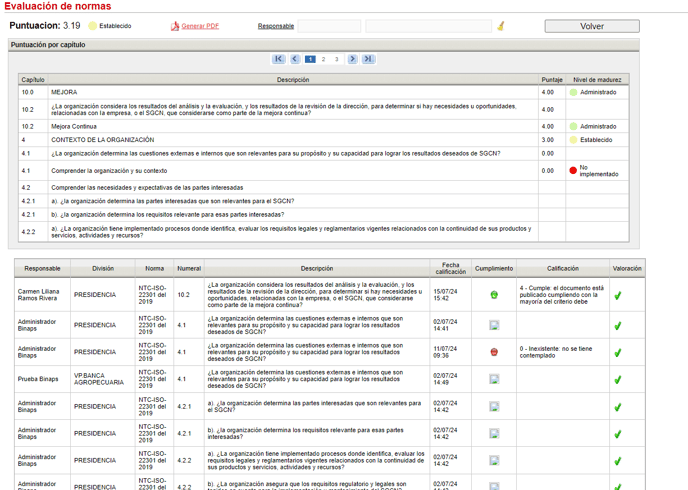This screenshot has height=490, width=688.
Task: Click valoración checkmark in Prueba Binaps row
Action: pyautogui.click(x=618, y=380)
